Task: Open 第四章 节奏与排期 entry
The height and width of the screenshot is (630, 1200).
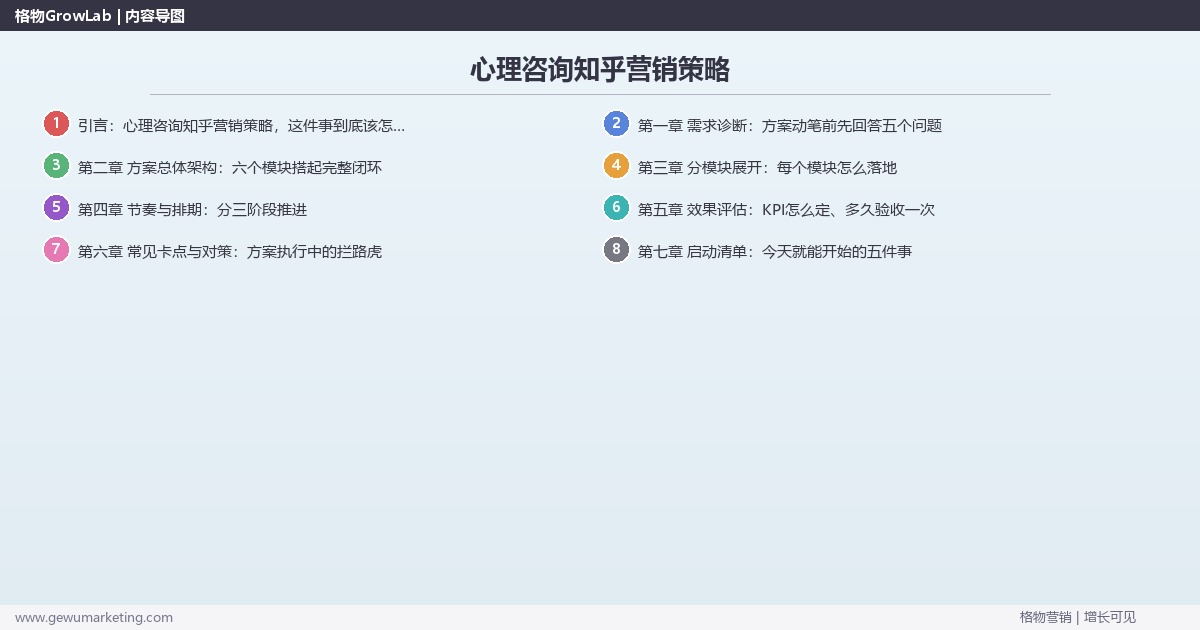Action: [192, 210]
